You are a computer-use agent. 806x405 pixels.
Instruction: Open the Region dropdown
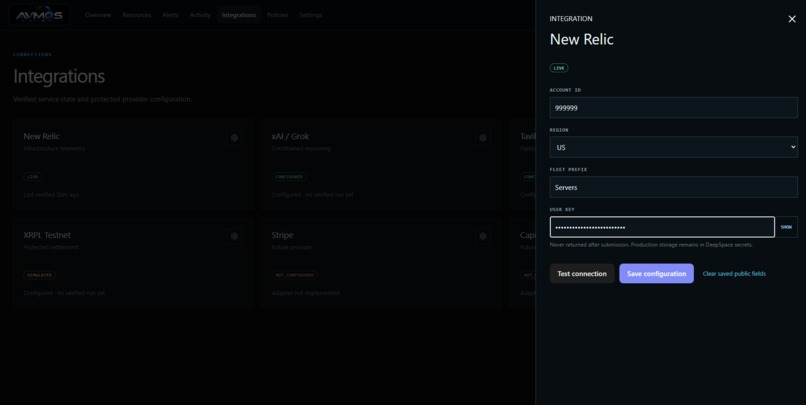click(x=673, y=148)
